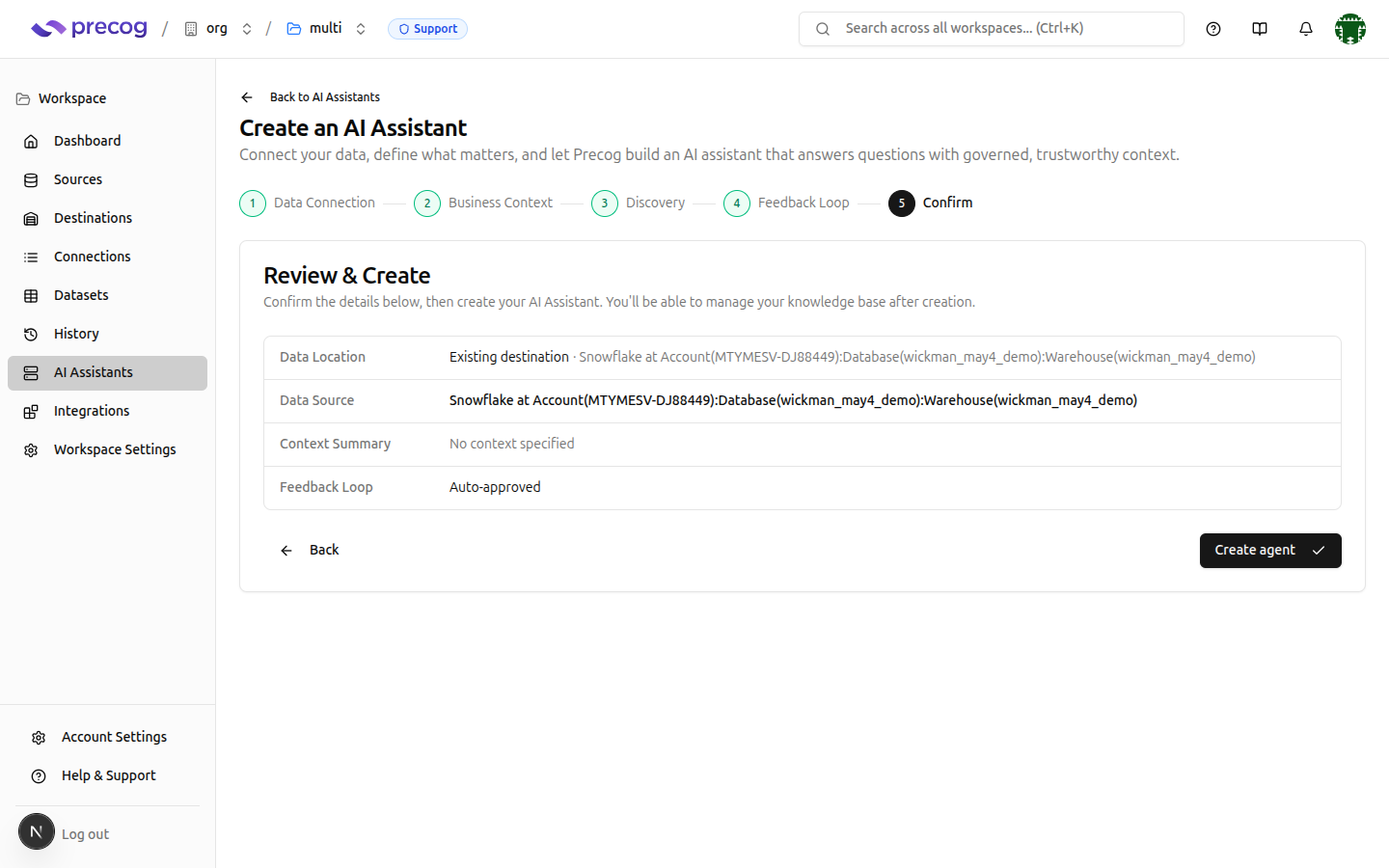Go Back to AI Assistants
Viewport: 1389px width, 868px height.
[x=325, y=97]
